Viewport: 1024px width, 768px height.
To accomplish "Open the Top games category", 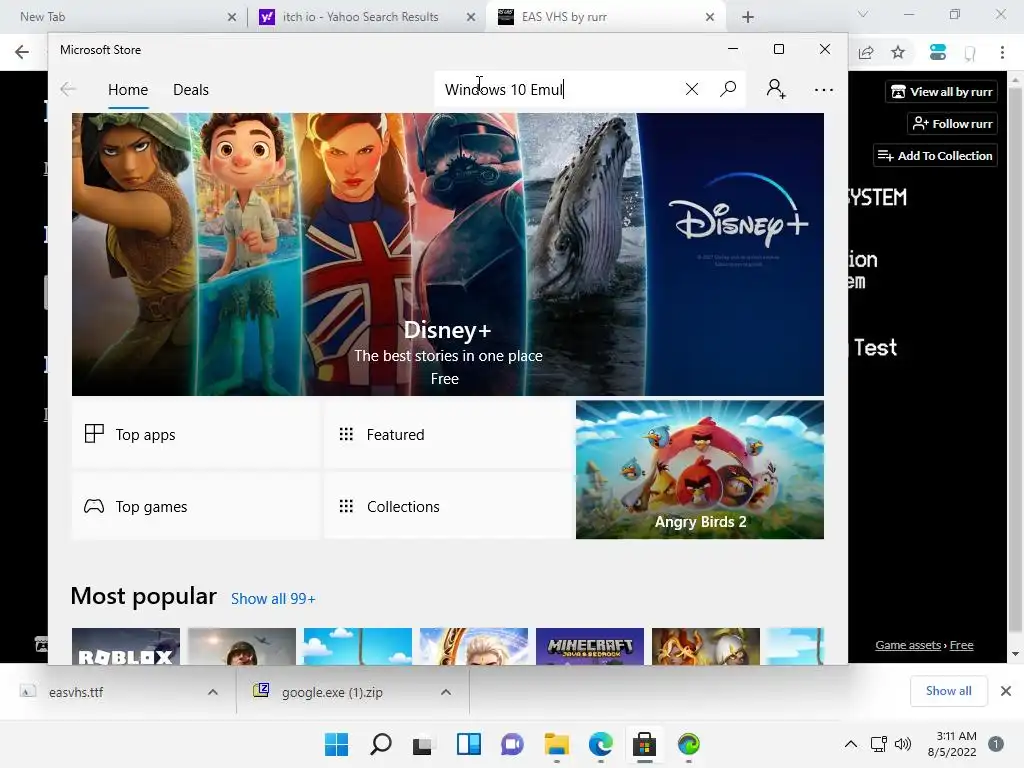I will (195, 506).
